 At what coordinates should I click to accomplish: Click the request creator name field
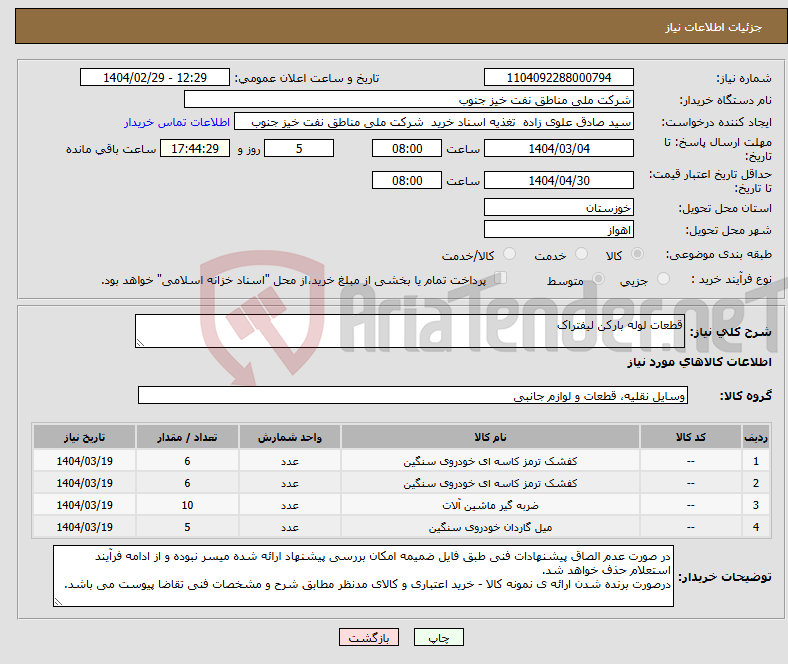coord(434,122)
